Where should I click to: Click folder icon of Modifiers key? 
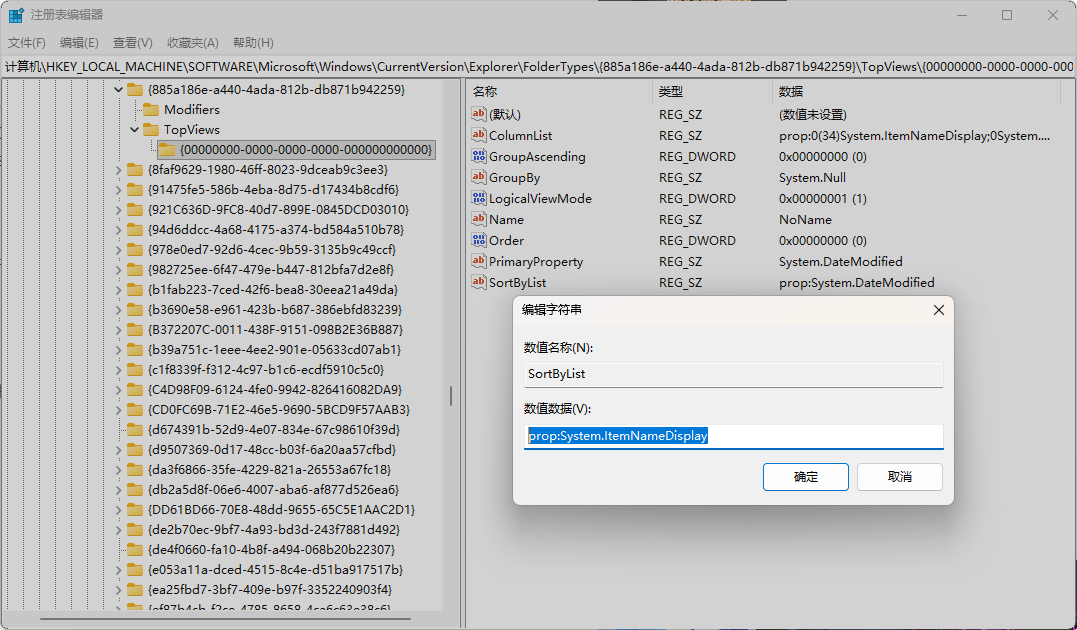(x=151, y=109)
